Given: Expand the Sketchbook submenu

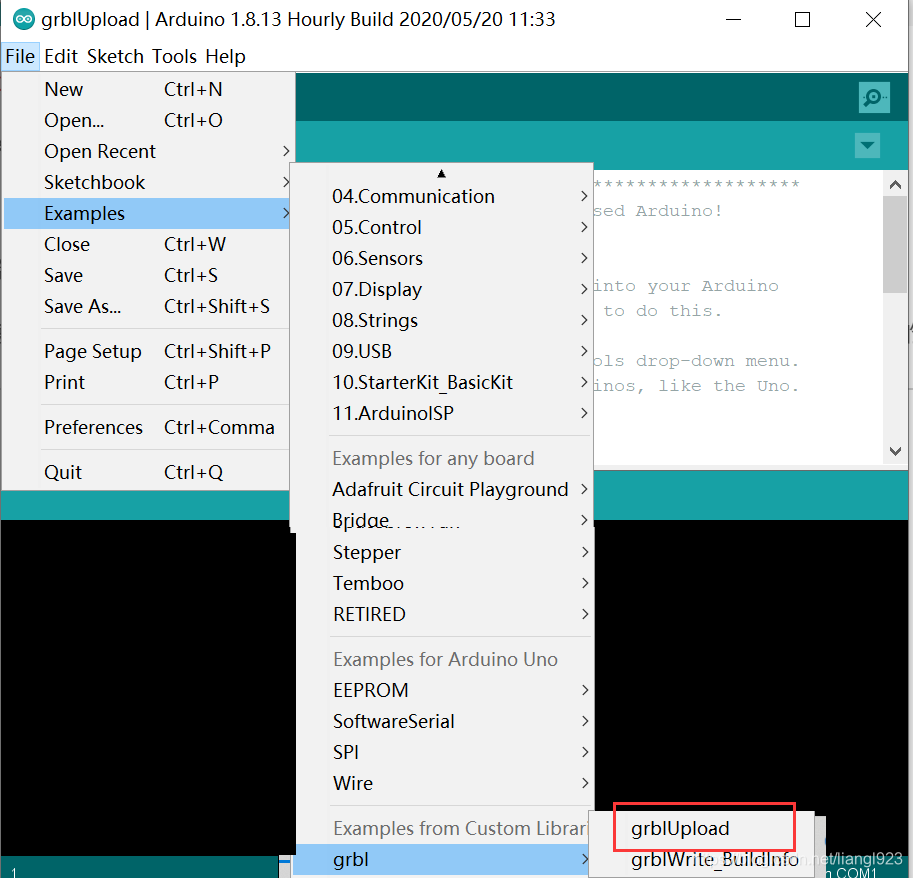Looking at the screenshot, I should 147,182.
